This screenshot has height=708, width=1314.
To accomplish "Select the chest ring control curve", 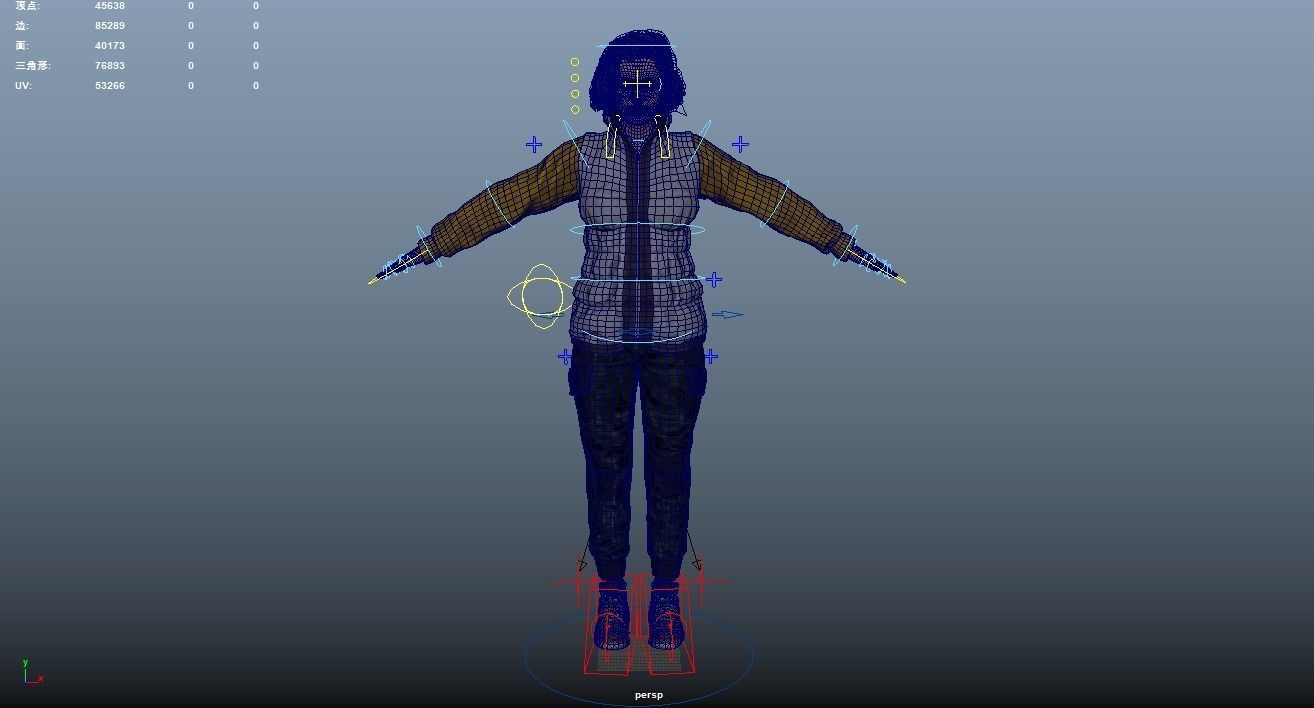I will (638, 230).
